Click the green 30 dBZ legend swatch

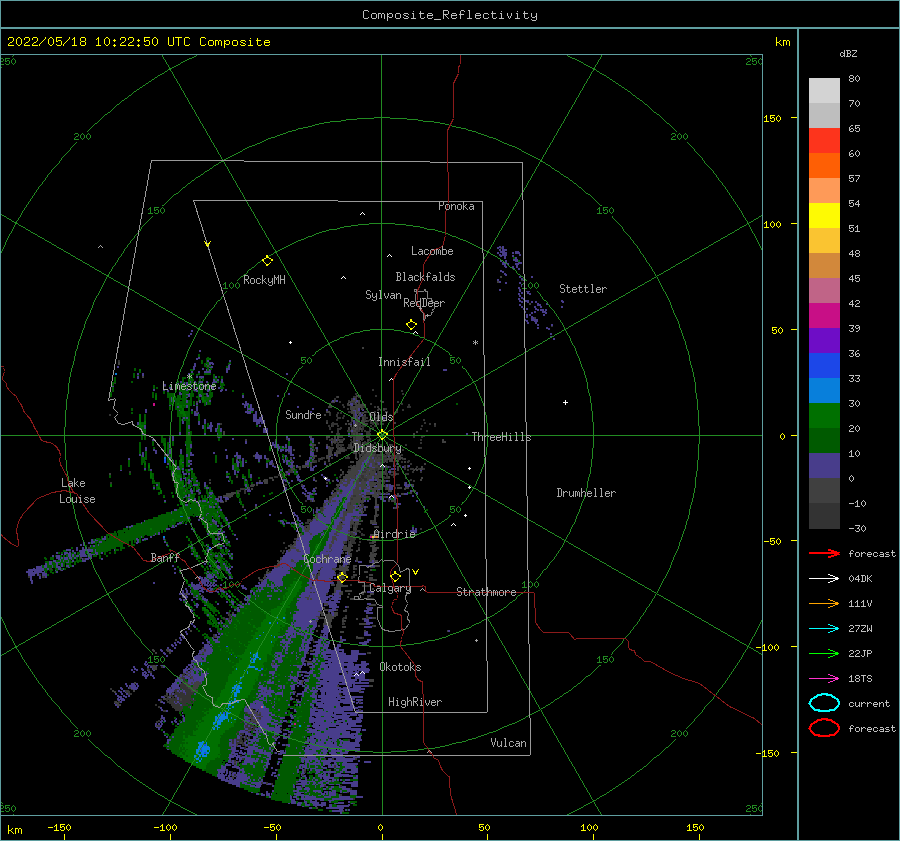[824, 416]
